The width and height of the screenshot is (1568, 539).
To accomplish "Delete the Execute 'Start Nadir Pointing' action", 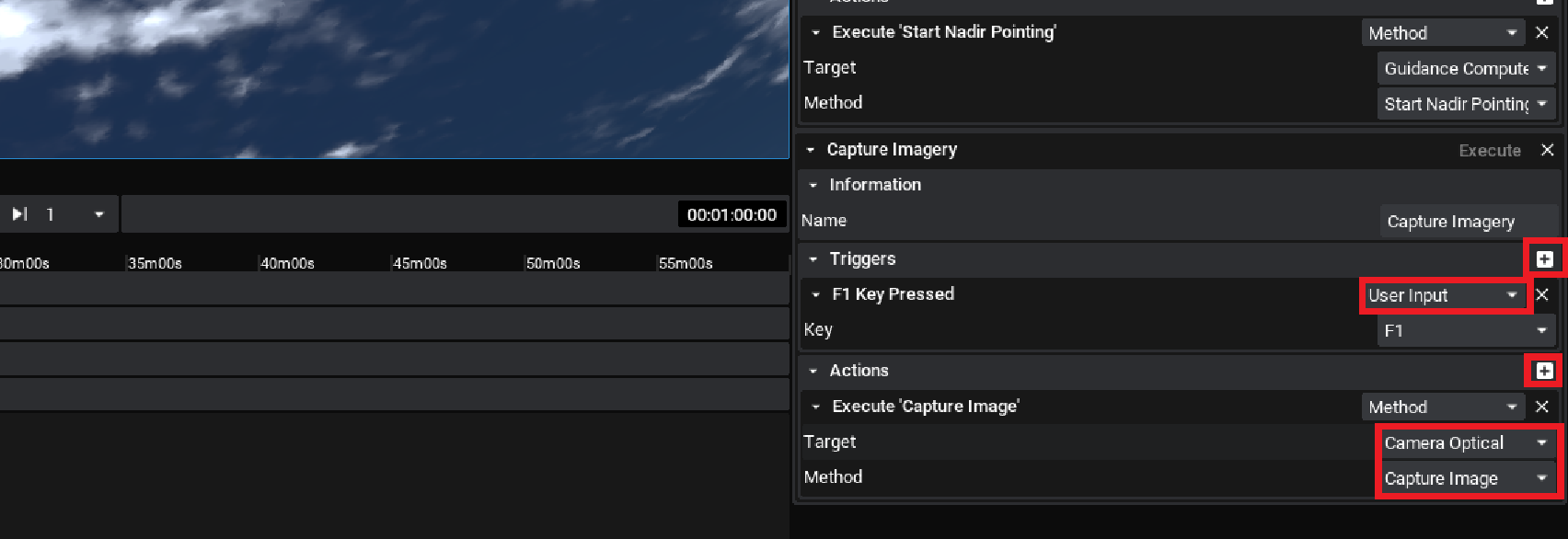I will click(1543, 32).
